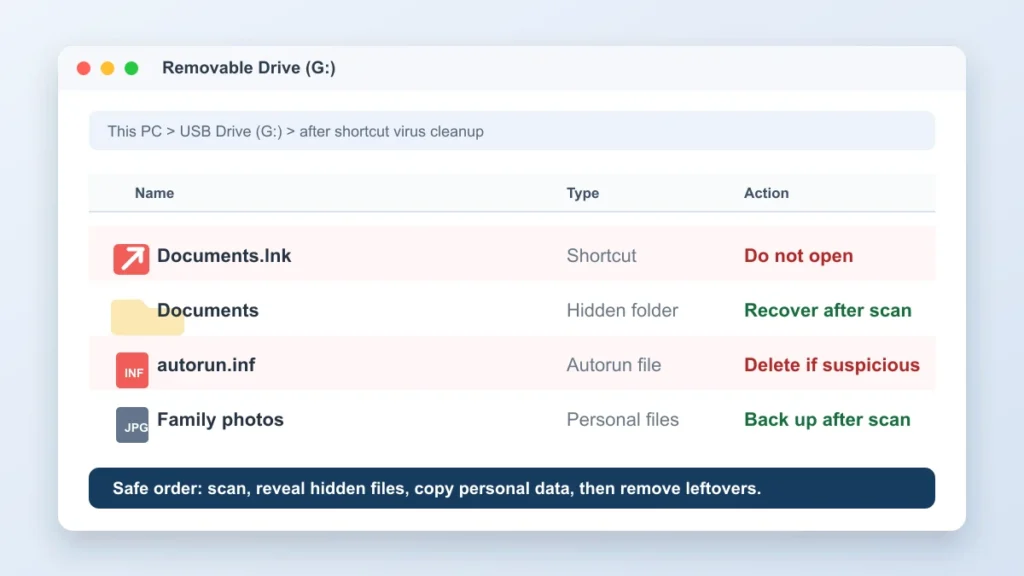Click the red shortcut arrow icon for Documents.lnk

tap(131, 259)
